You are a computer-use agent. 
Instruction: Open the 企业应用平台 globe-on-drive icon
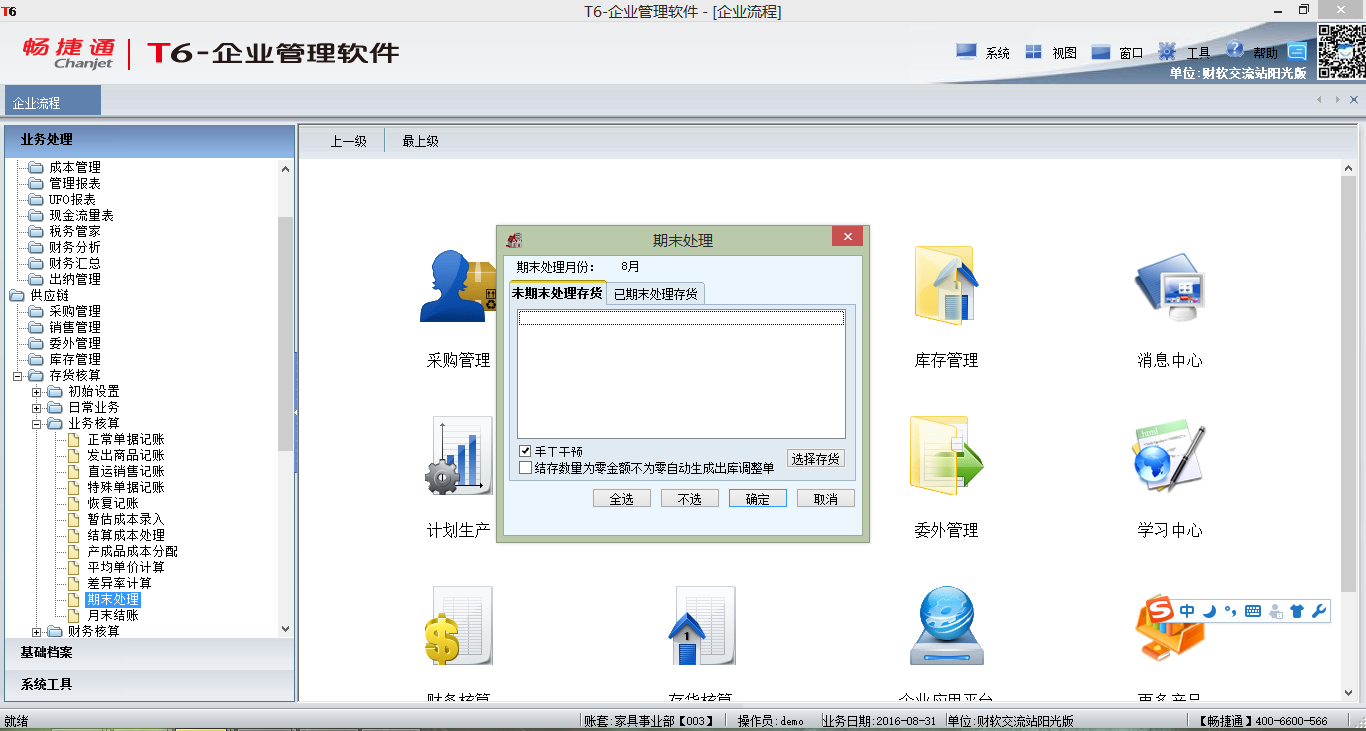(946, 626)
